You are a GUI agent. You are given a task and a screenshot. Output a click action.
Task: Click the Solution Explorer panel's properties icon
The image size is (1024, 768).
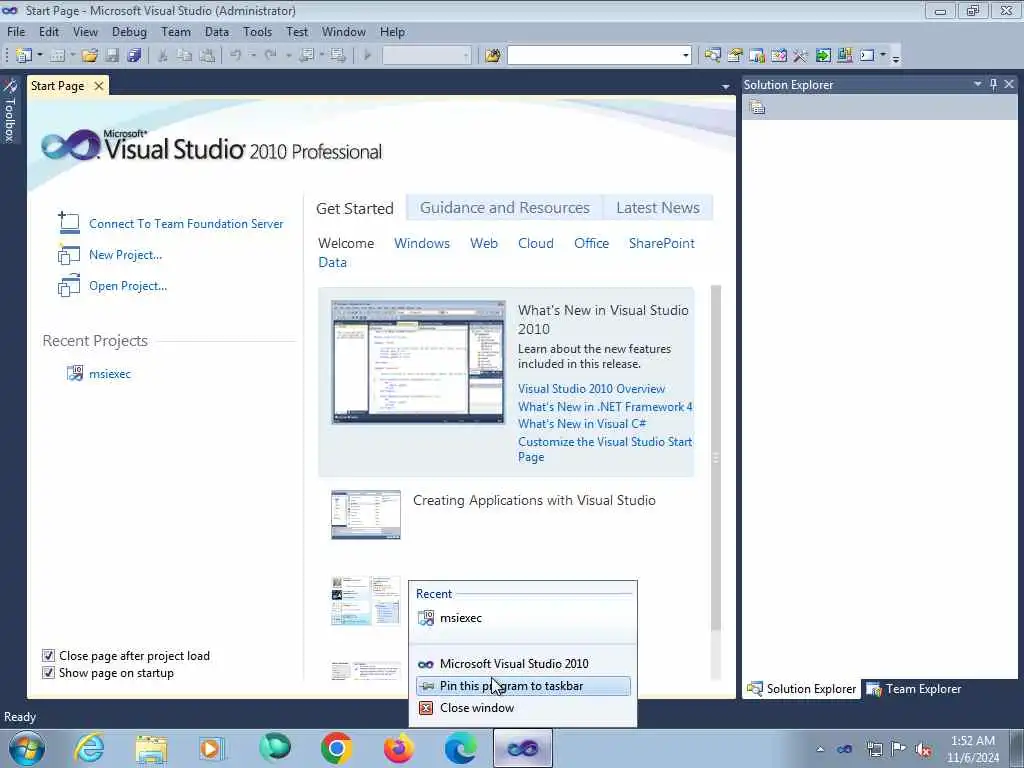click(x=758, y=108)
